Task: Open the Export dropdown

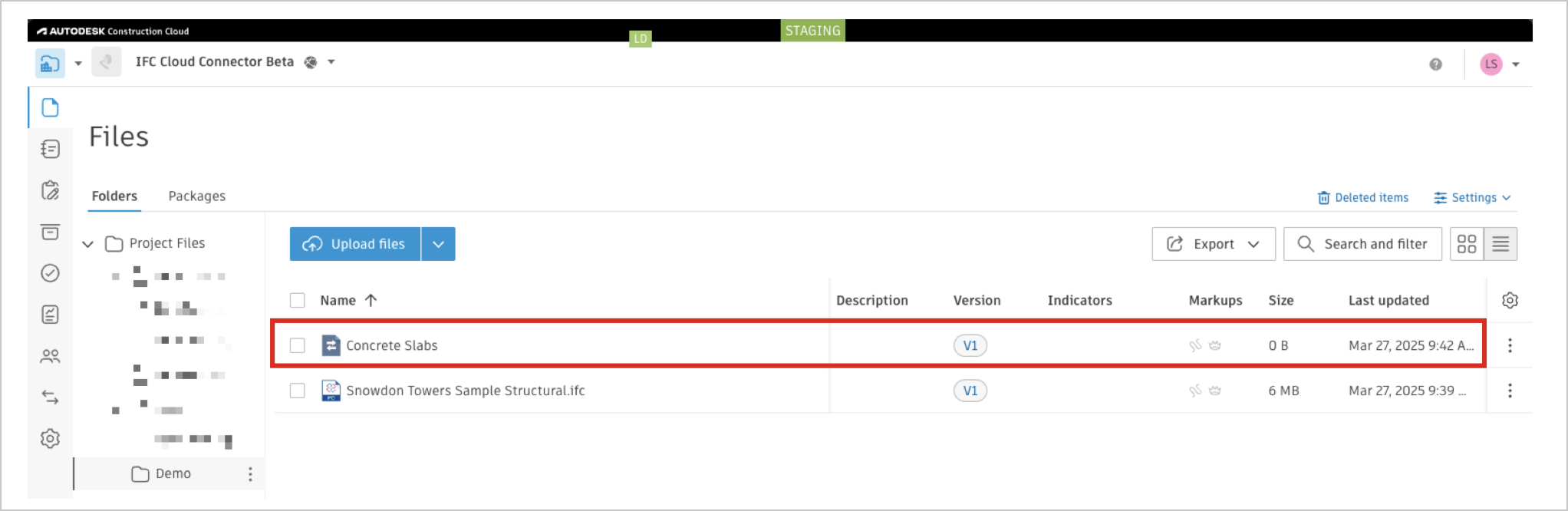Action: click(x=1214, y=244)
